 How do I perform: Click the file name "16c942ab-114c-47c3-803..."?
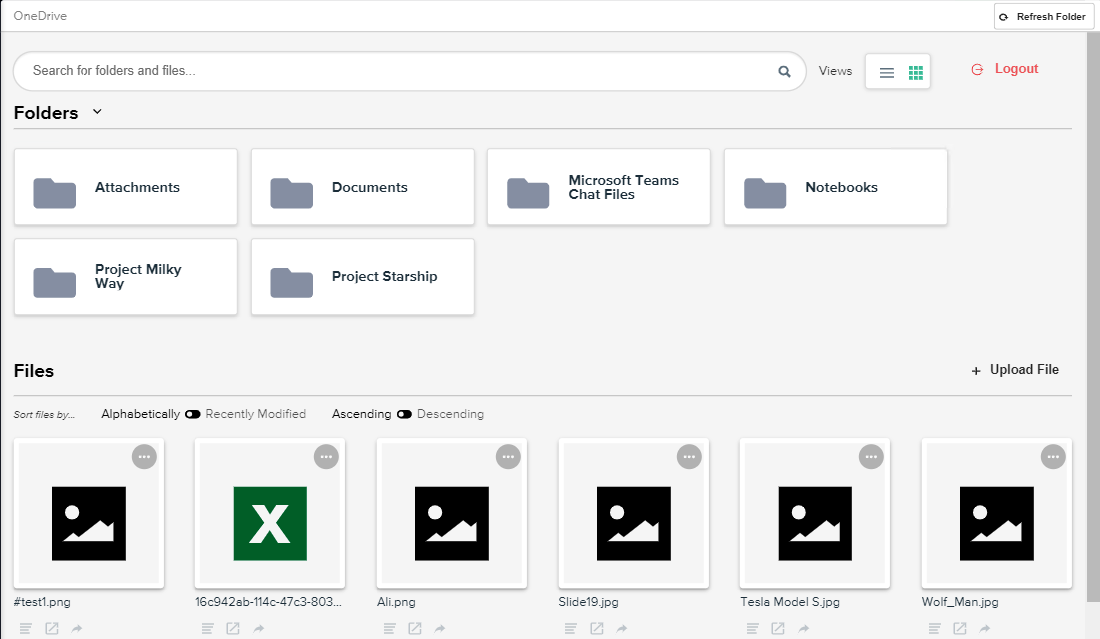click(x=269, y=602)
